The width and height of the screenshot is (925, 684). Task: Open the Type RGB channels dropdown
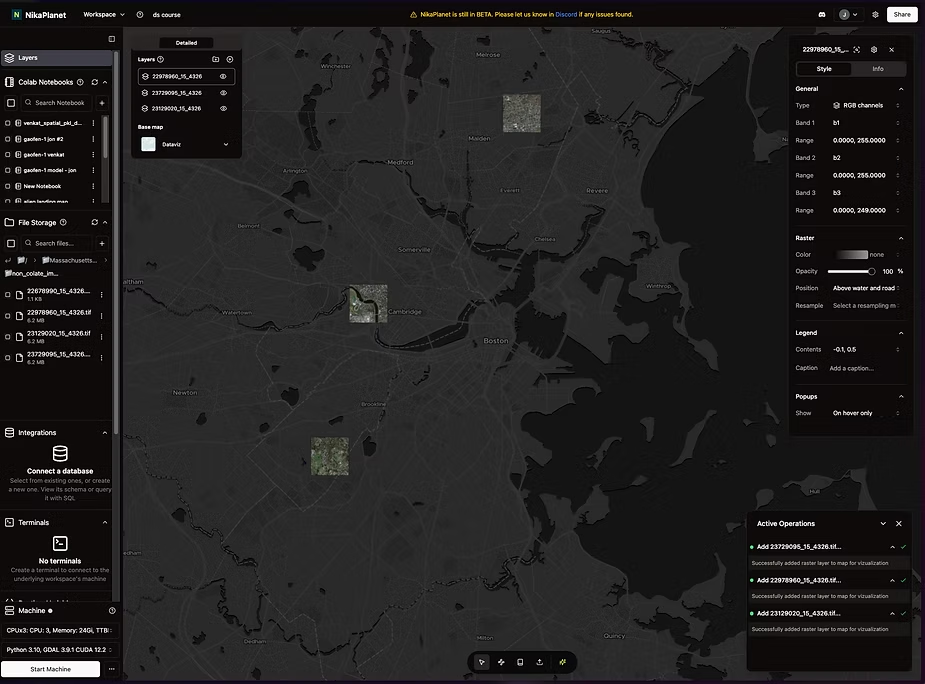pyautogui.click(x=865, y=106)
